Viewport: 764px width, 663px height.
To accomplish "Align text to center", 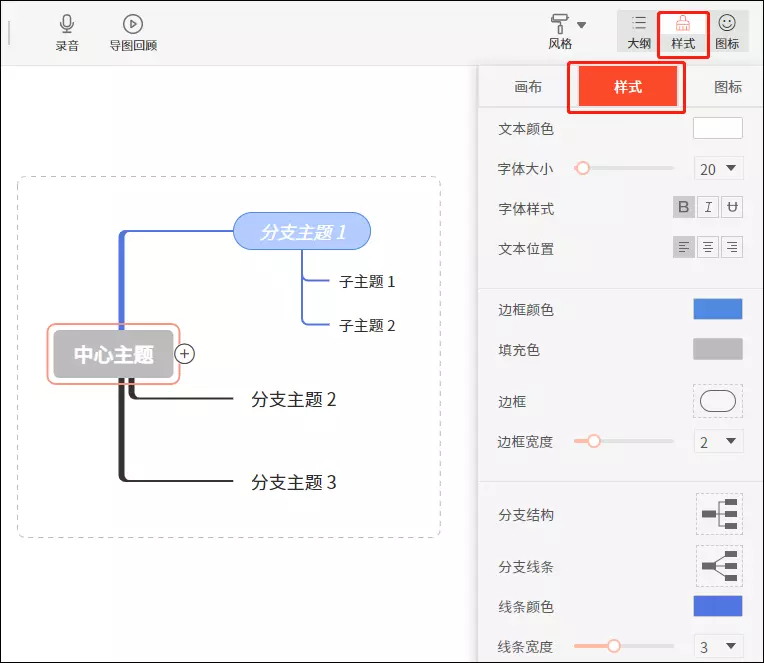I will coord(708,248).
